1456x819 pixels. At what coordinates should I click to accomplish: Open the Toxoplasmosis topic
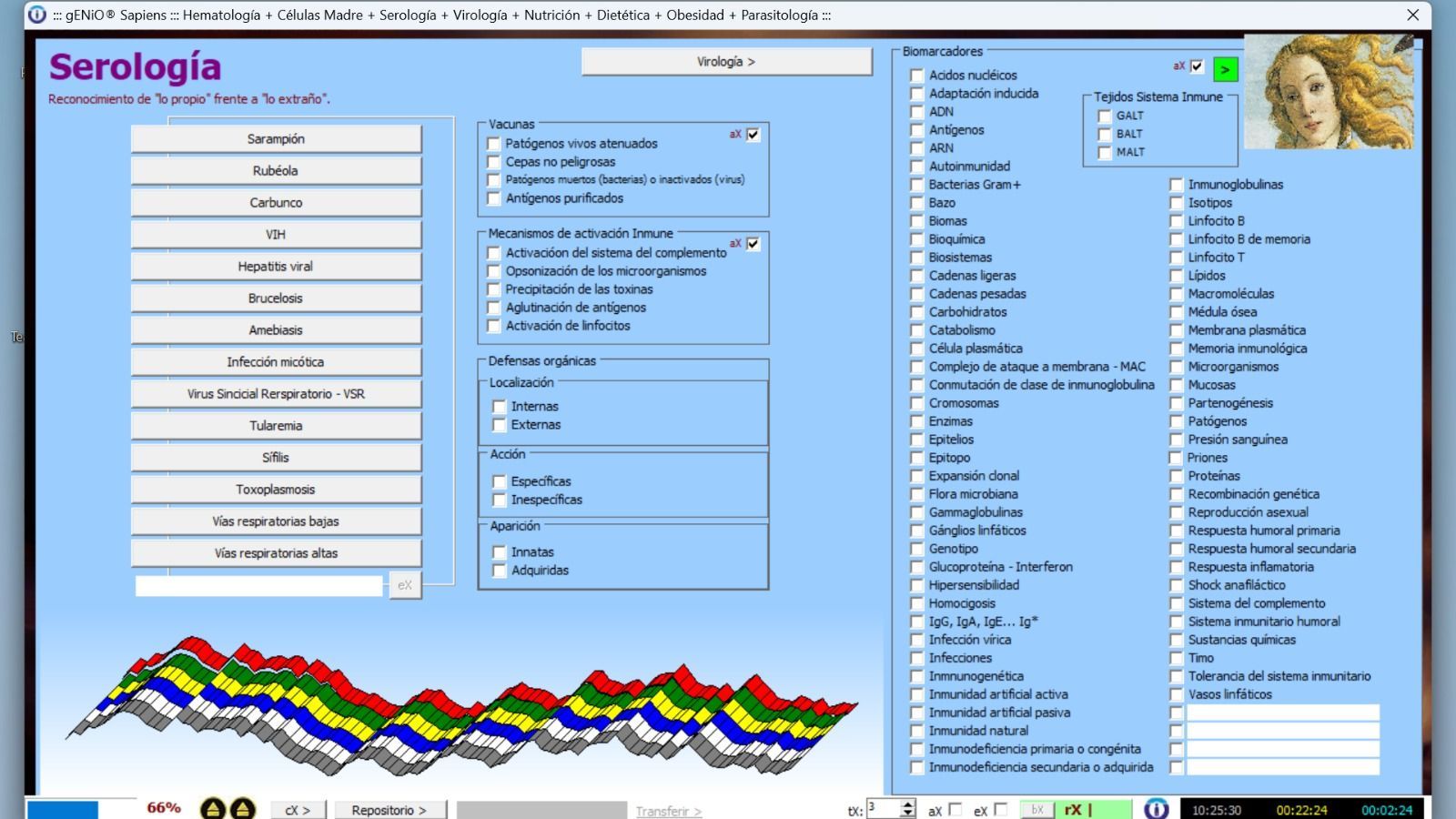276,490
